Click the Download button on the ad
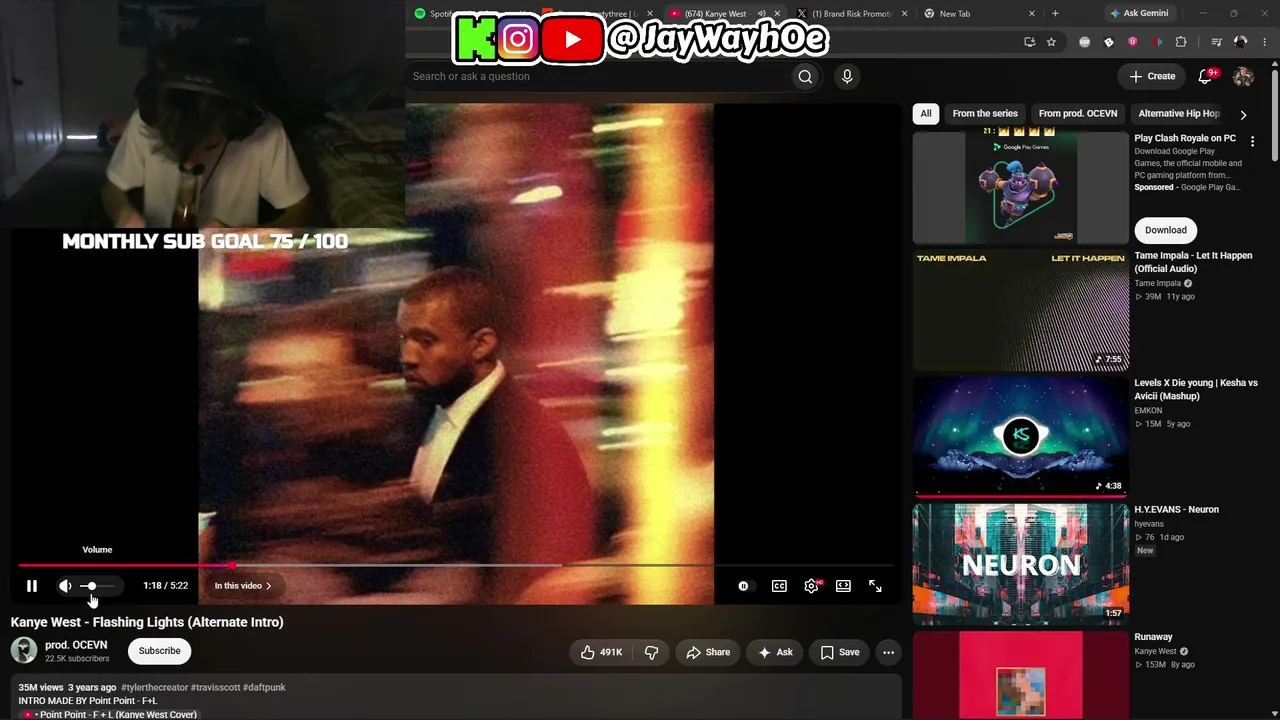Viewport: 1280px width, 720px height. 1166,230
